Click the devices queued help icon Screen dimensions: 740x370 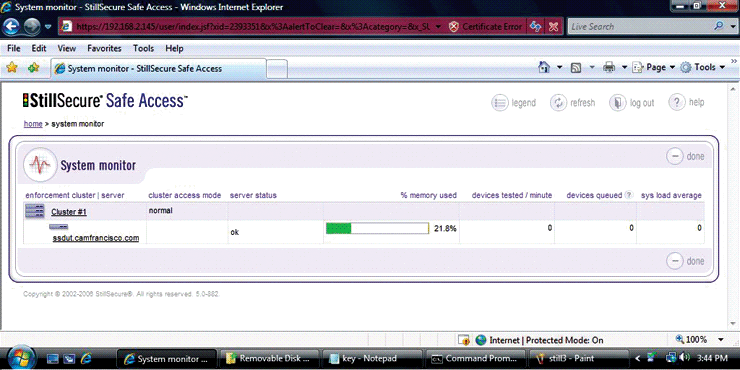tap(629, 195)
